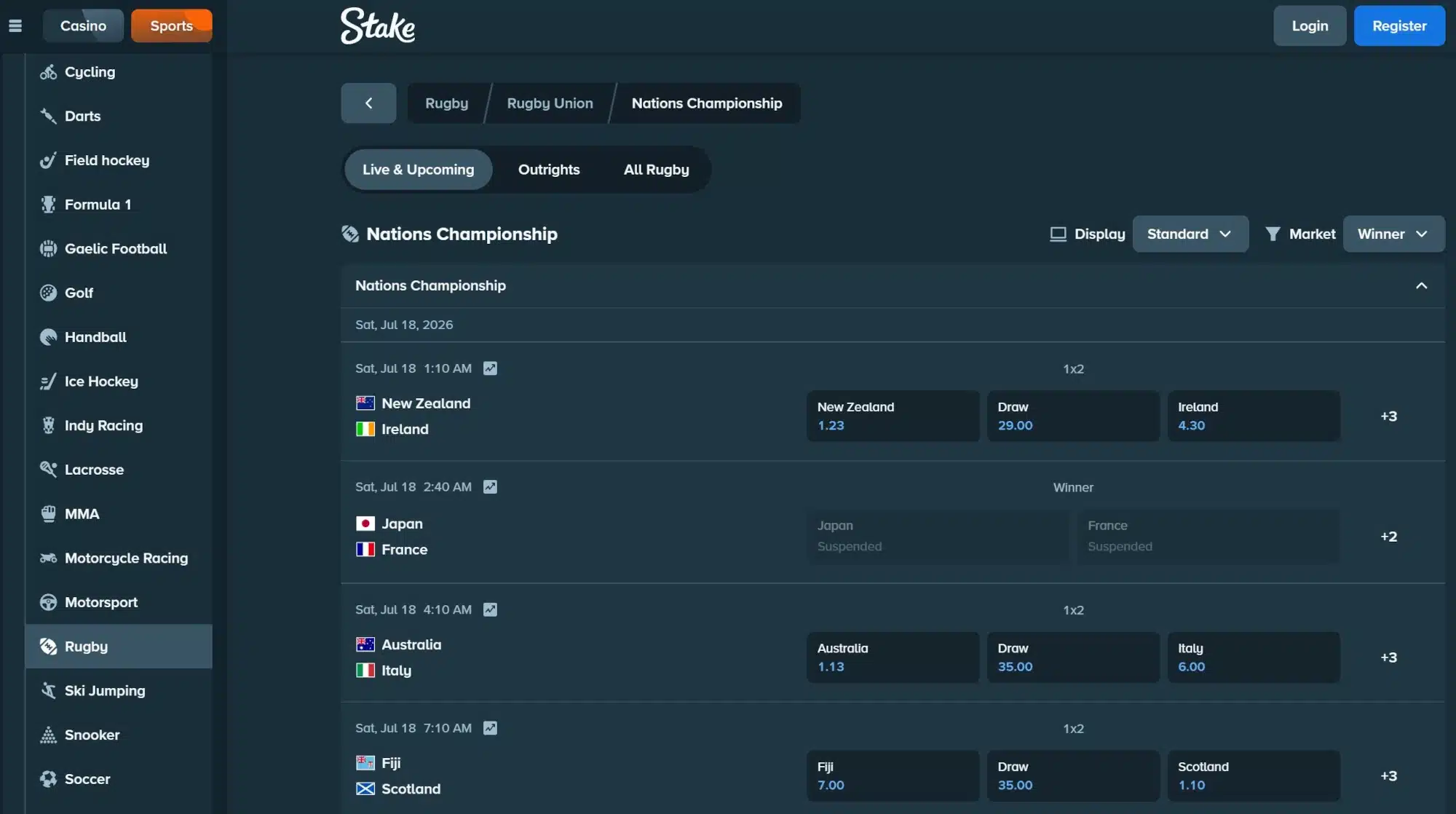
Task: Open the Standard display dropdown
Action: point(1190,234)
